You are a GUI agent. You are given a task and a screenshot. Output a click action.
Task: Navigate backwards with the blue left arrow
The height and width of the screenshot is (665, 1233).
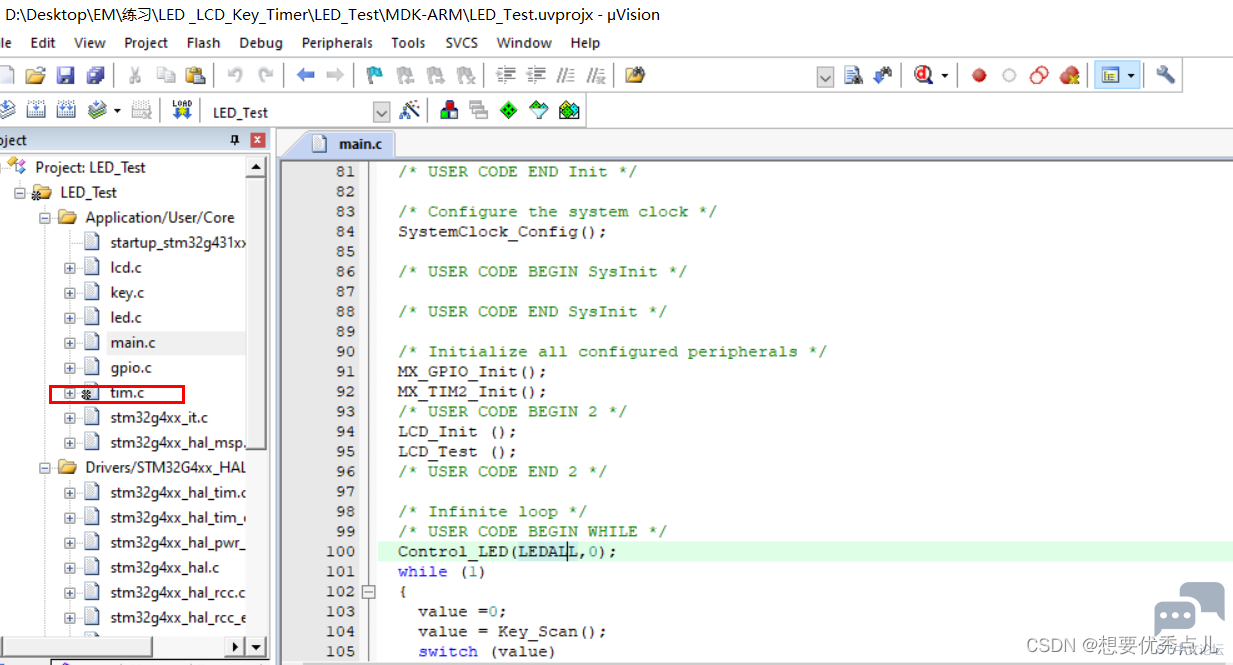click(x=306, y=75)
